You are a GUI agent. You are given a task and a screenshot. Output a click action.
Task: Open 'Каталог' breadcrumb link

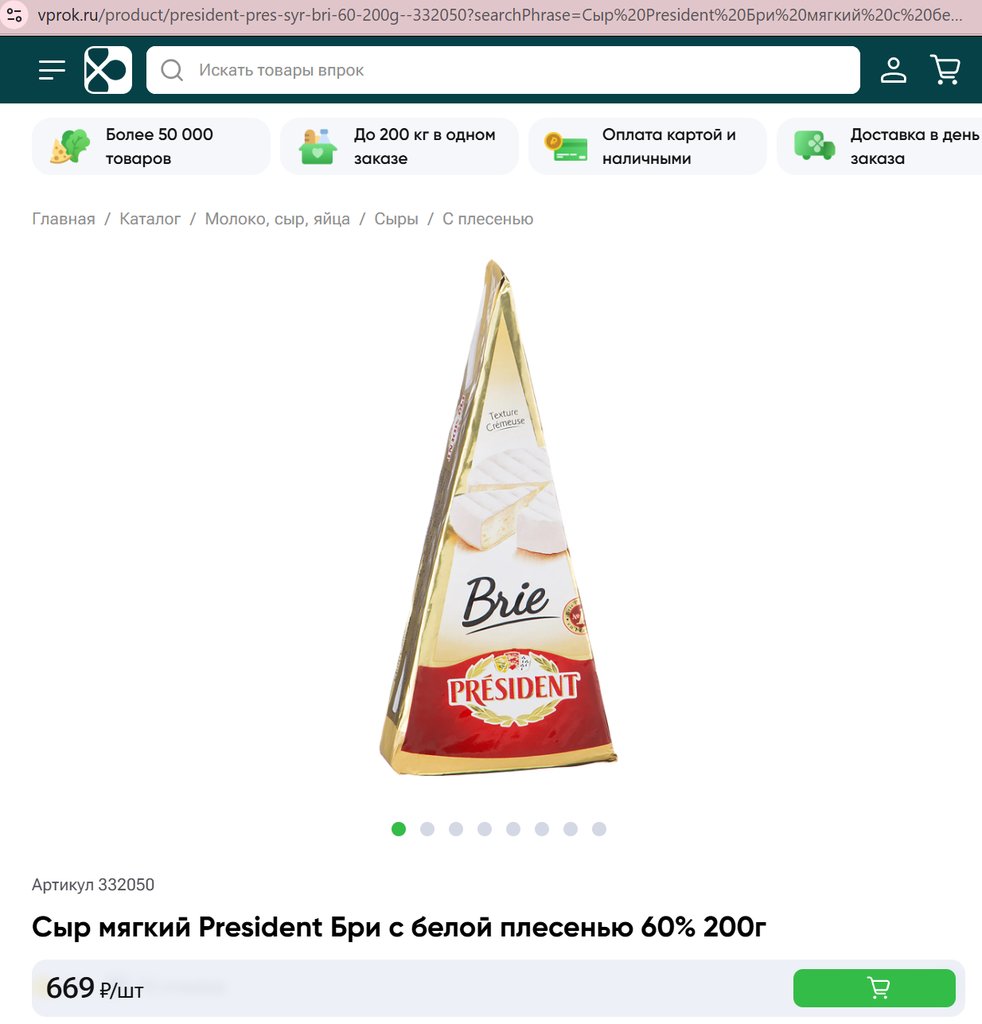[x=150, y=219]
